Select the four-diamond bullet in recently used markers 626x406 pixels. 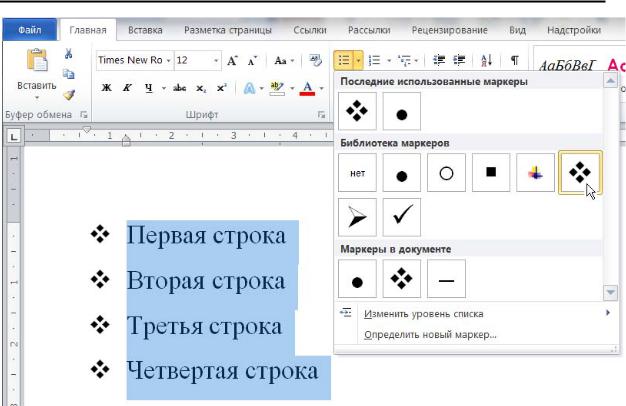point(357,111)
